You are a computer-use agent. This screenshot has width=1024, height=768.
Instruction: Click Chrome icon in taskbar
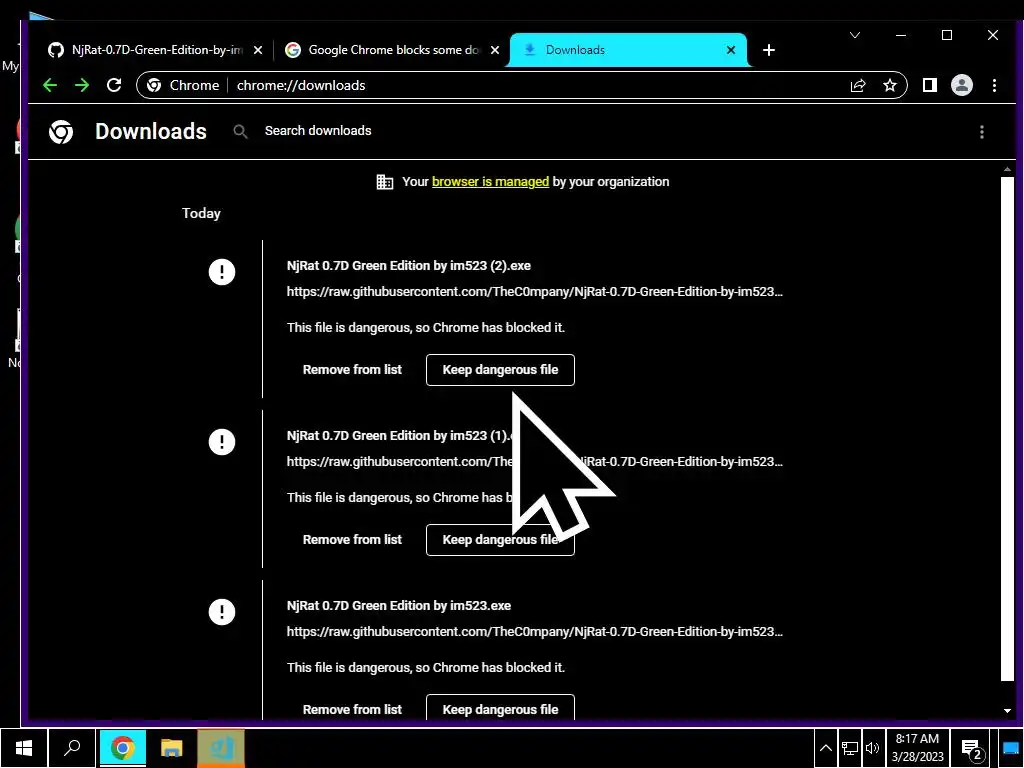pos(122,748)
